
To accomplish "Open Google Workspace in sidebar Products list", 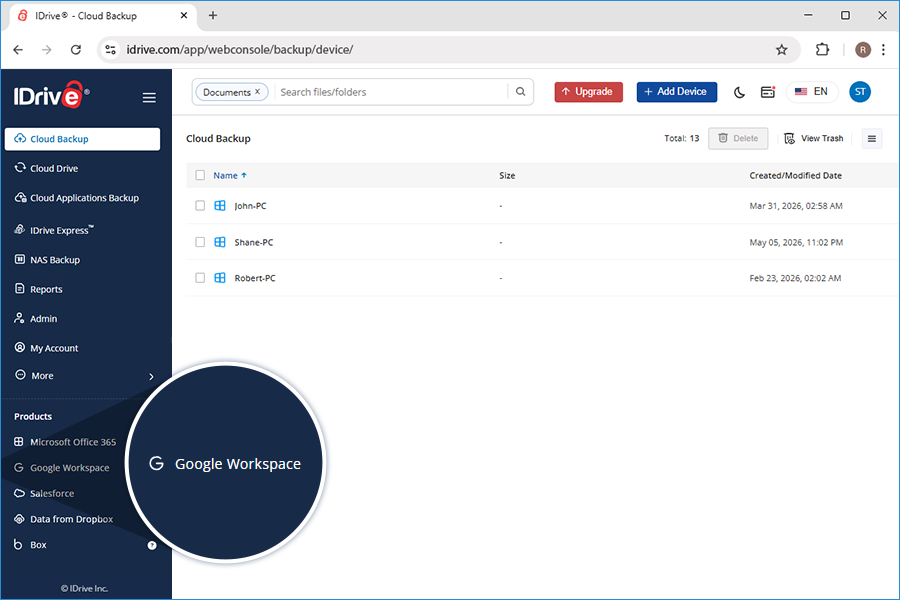I will (61, 468).
